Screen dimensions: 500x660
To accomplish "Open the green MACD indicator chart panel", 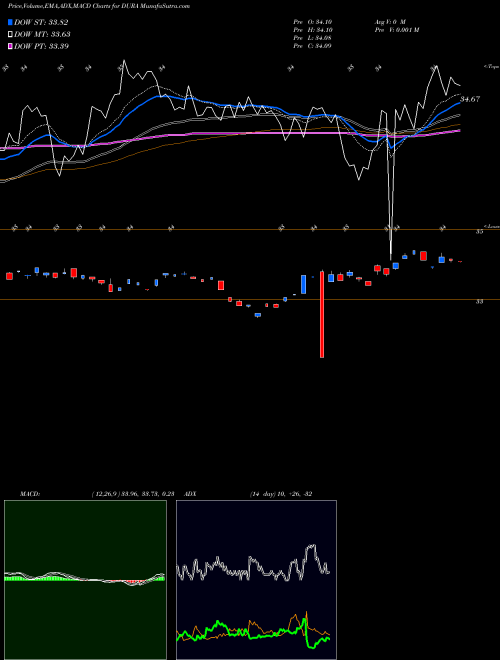I will click(85, 580).
